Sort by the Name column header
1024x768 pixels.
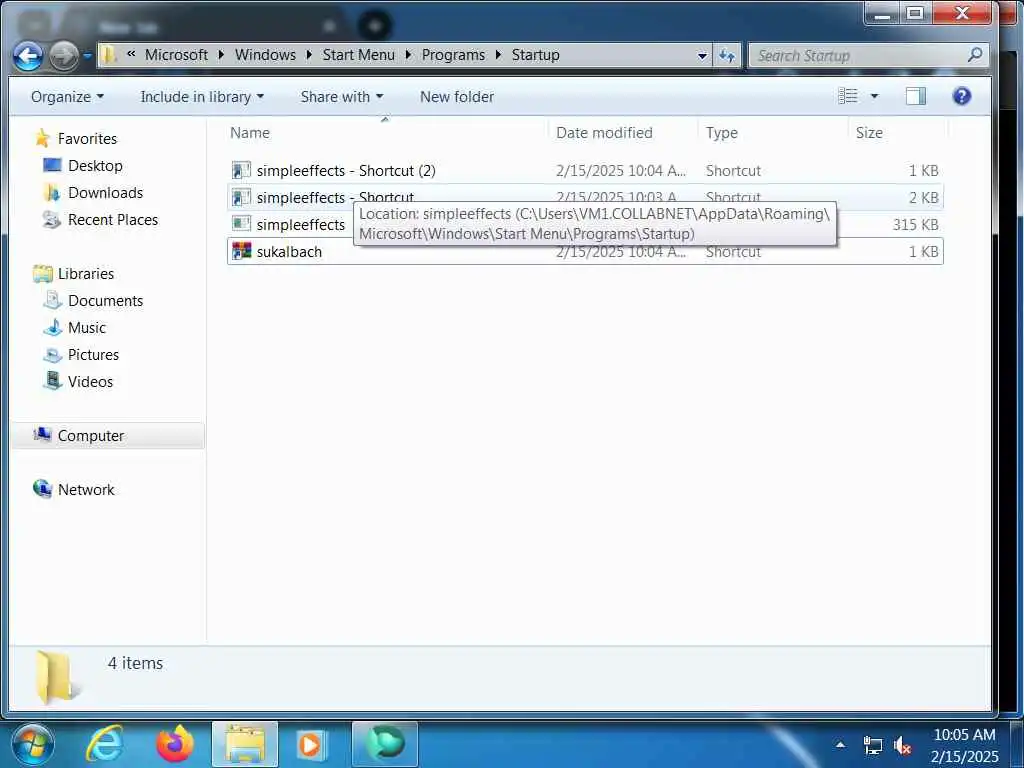[x=250, y=133]
